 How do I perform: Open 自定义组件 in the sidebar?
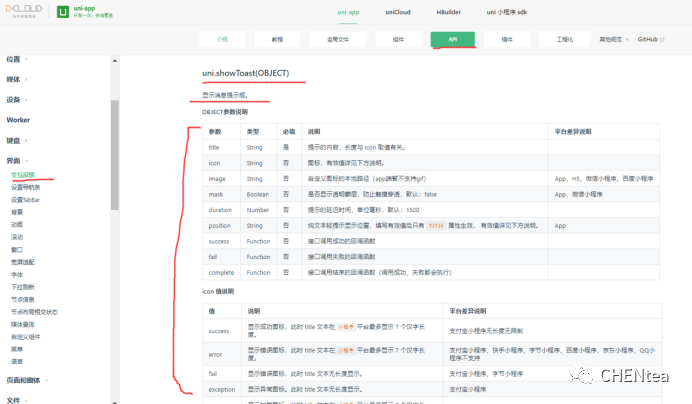(26, 337)
